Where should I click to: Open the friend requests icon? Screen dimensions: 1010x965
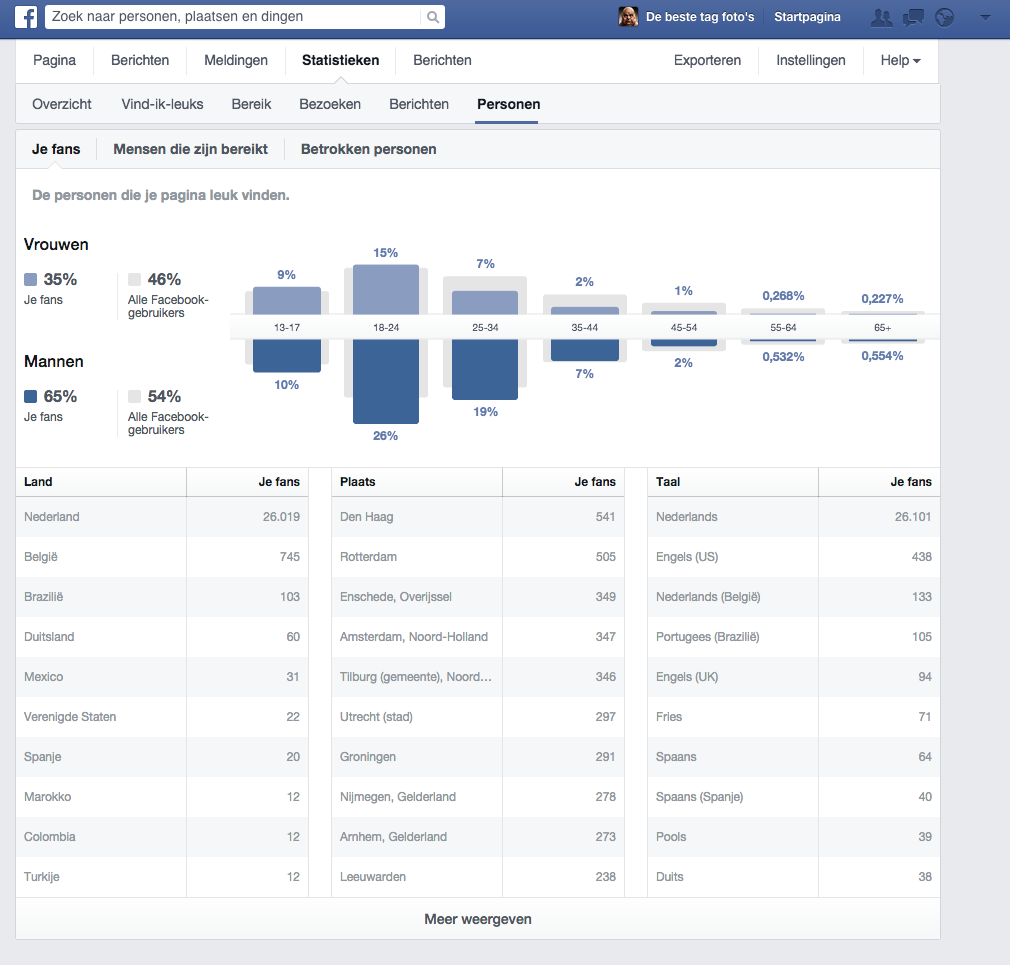click(881, 17)
